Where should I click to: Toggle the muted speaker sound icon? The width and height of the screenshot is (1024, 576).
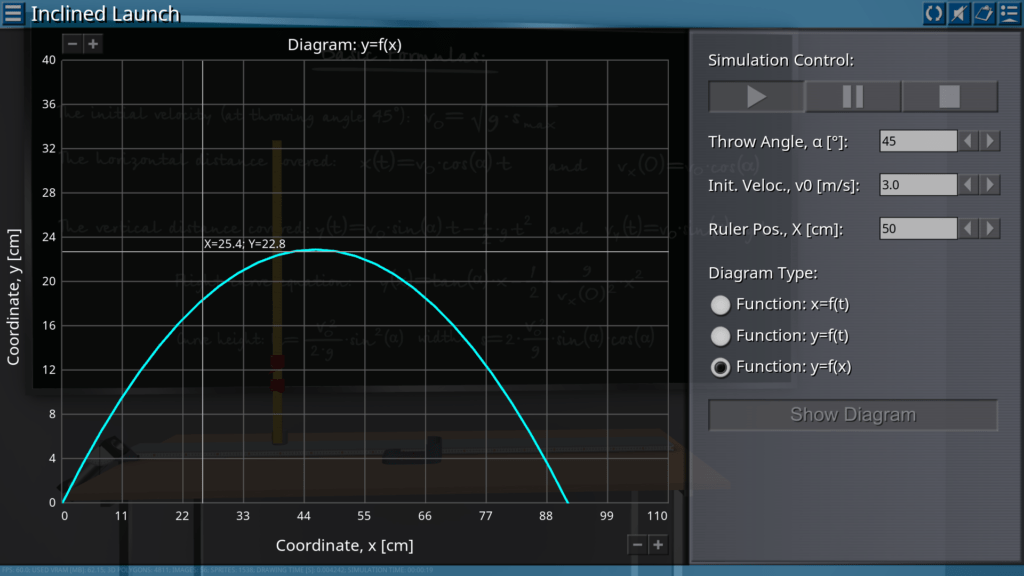pos(959,13)
